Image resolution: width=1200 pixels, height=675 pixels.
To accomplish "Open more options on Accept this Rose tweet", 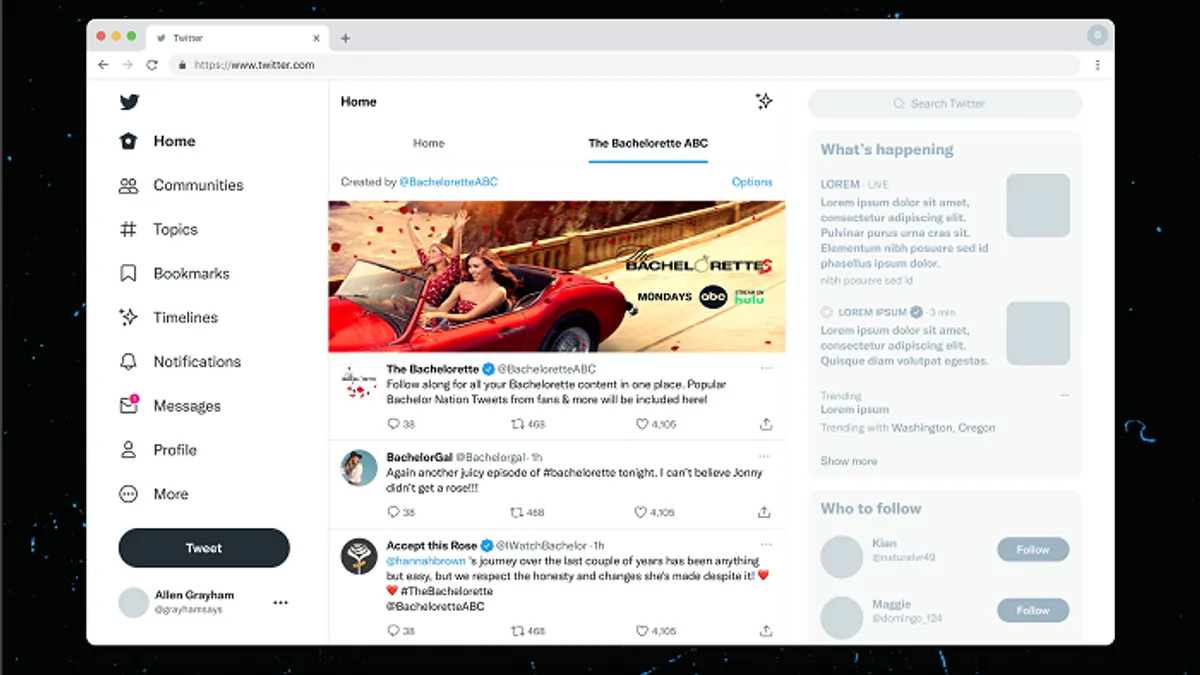I will click(767, 545).
